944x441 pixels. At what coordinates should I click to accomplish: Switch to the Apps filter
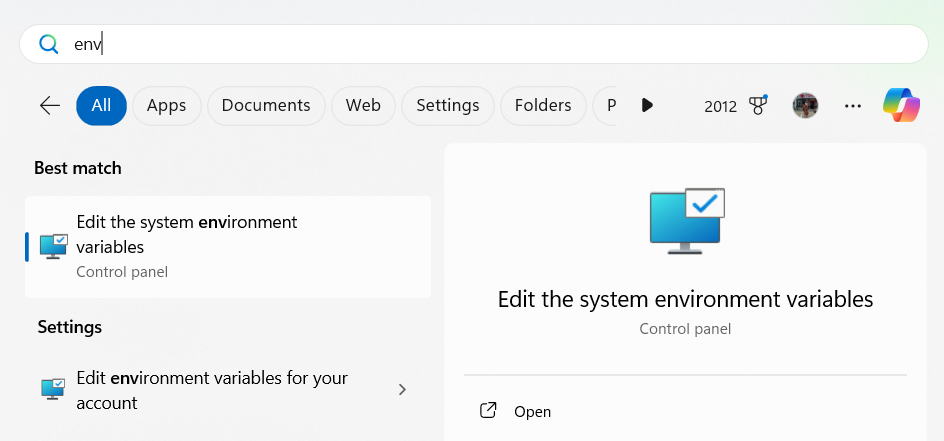coord(167,106)
